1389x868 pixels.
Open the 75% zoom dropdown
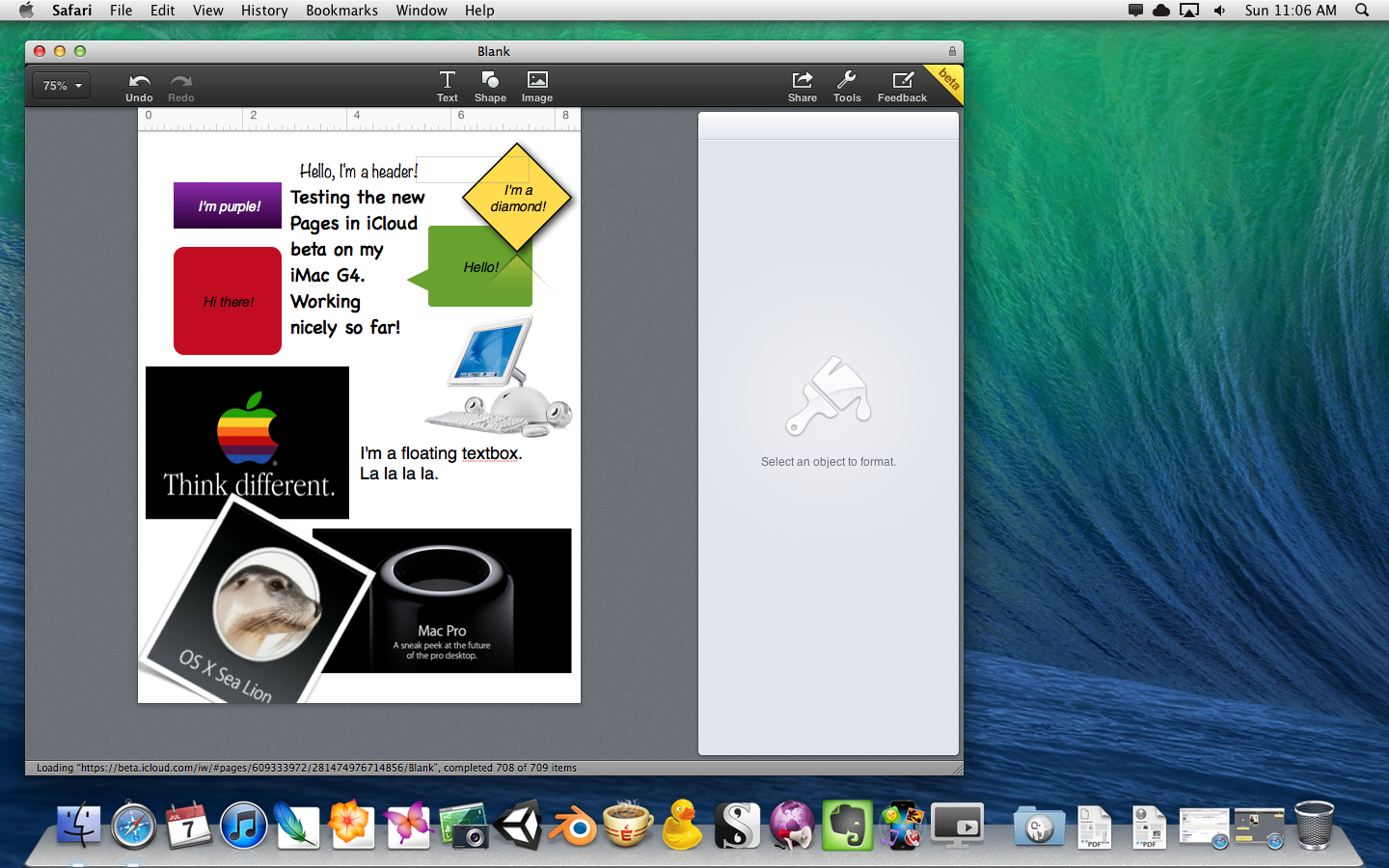(62, 86)
